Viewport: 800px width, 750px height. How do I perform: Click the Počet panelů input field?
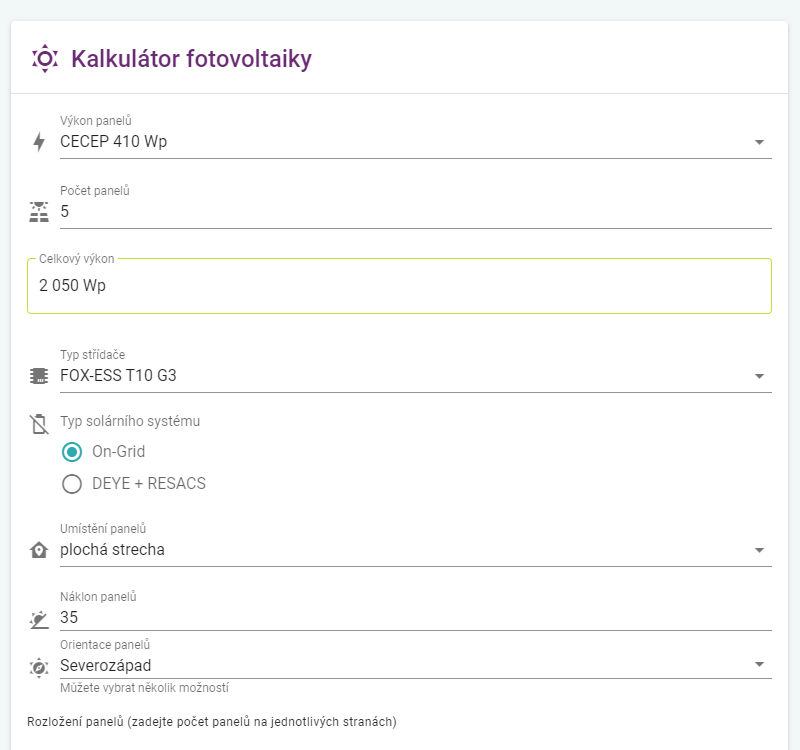400,212
